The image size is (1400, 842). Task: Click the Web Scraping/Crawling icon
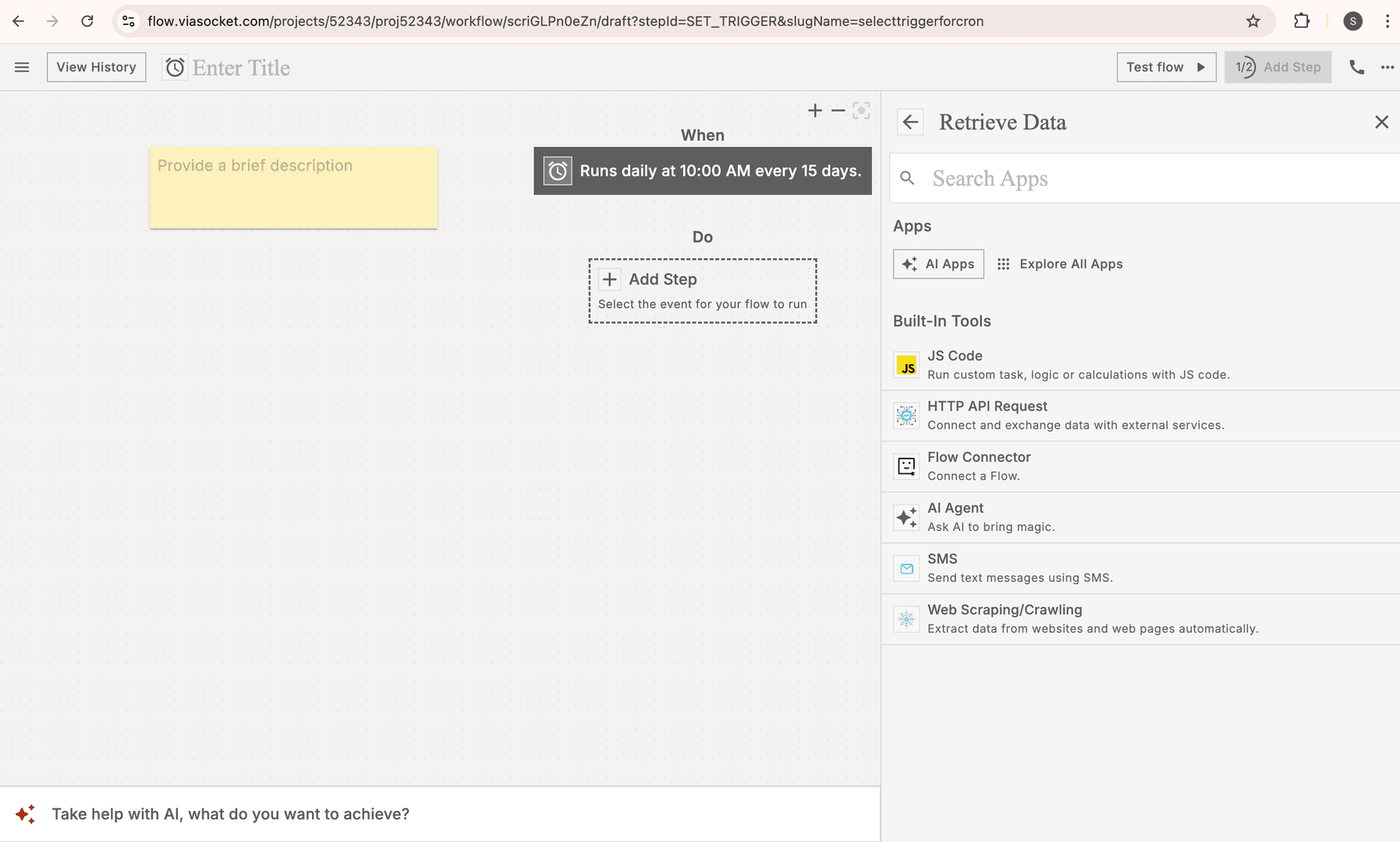[x=906, y=620]
